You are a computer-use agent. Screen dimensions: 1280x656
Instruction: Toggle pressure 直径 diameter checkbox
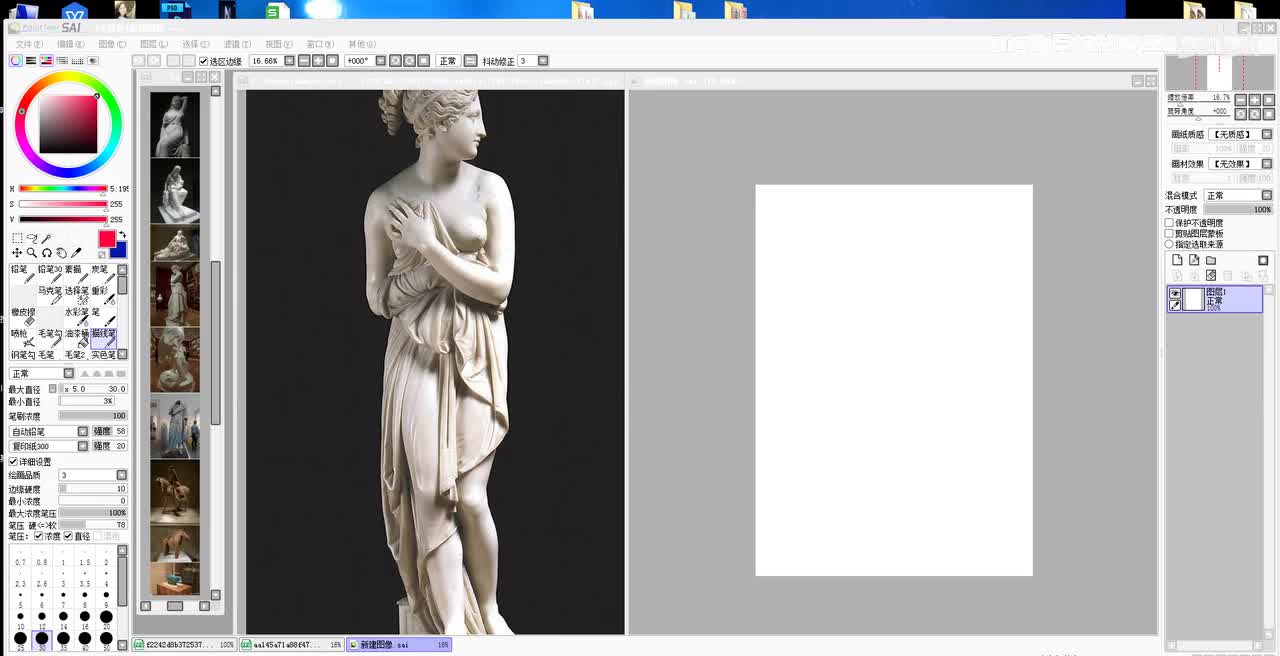(68, 536)
